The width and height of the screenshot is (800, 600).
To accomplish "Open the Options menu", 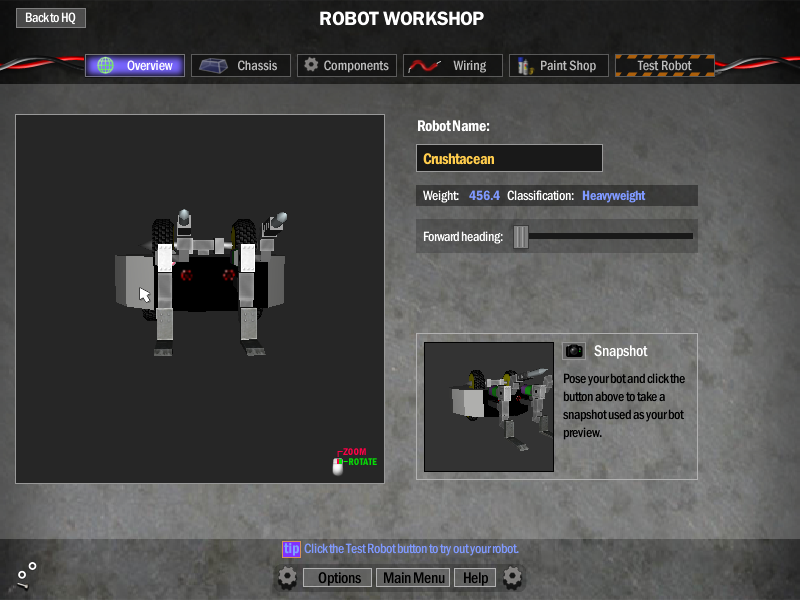I will (x=339, y=578).
